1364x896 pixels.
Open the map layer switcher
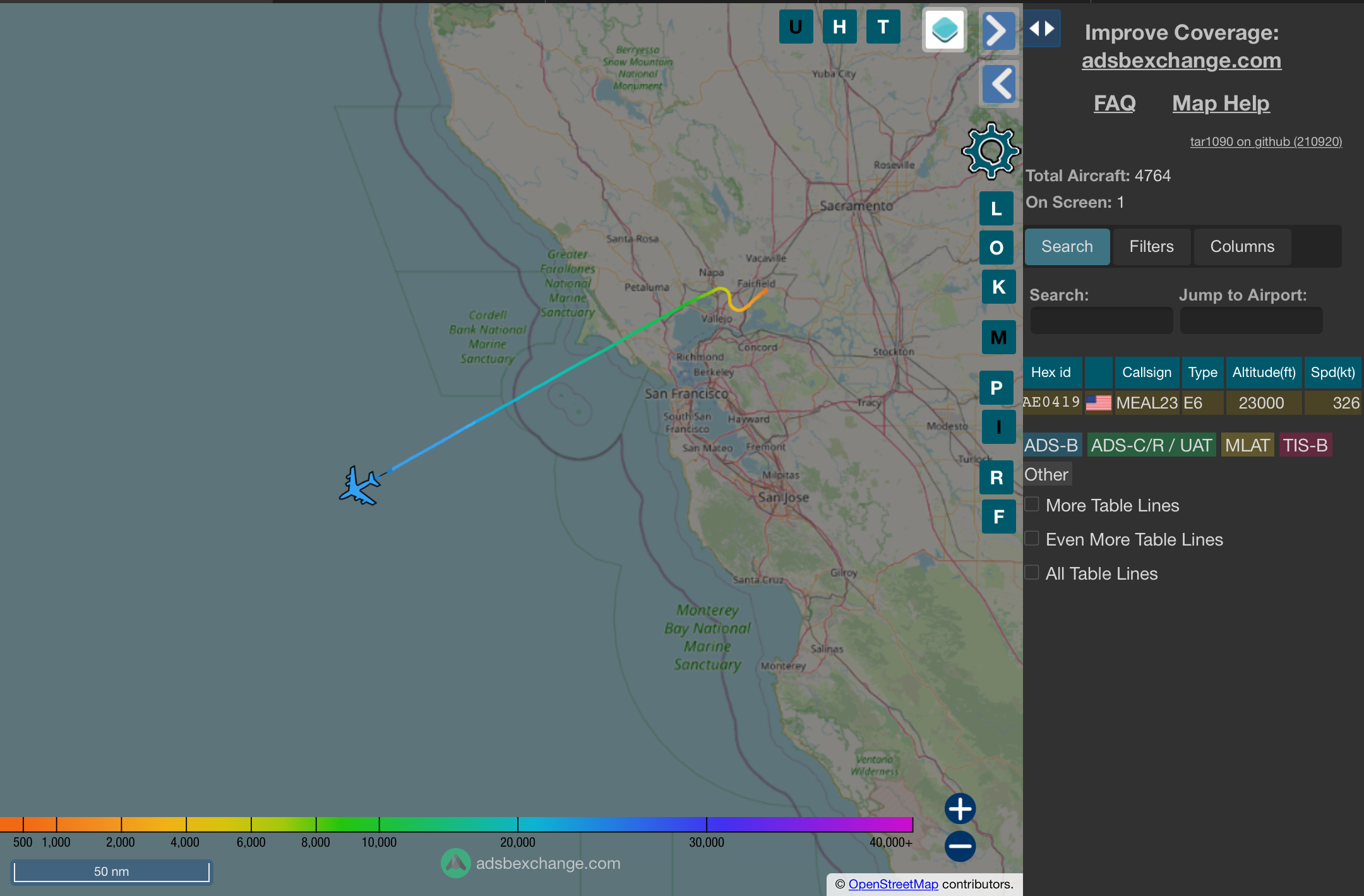click(x=945, y=30)
